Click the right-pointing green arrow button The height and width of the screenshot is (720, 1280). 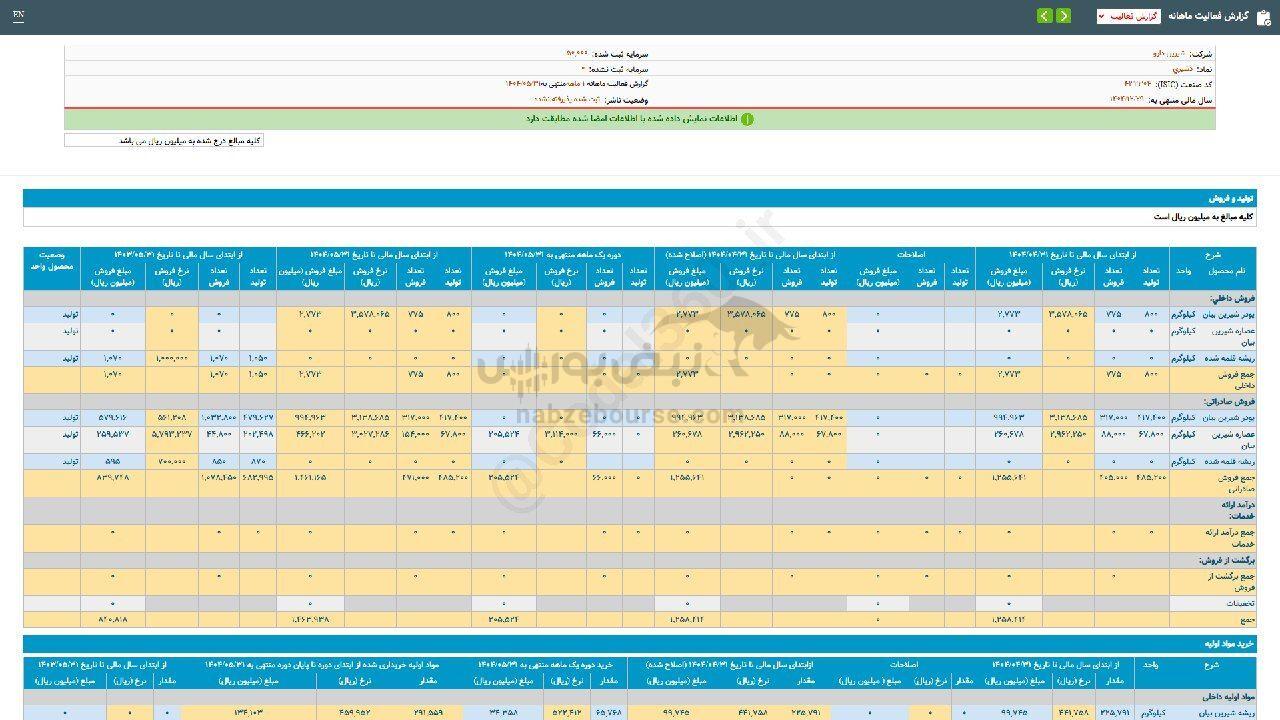tap(1063, 16)
